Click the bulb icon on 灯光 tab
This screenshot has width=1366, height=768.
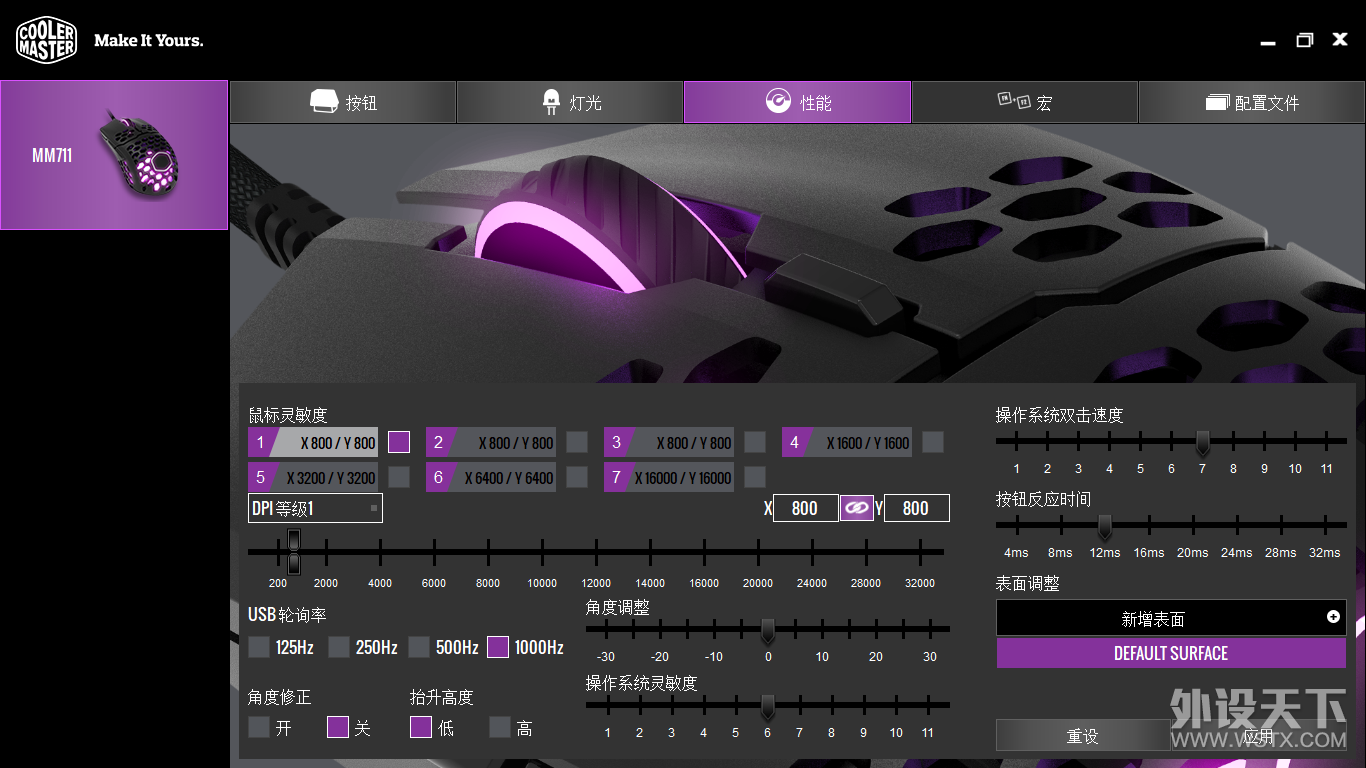click(x=551, y=101)
